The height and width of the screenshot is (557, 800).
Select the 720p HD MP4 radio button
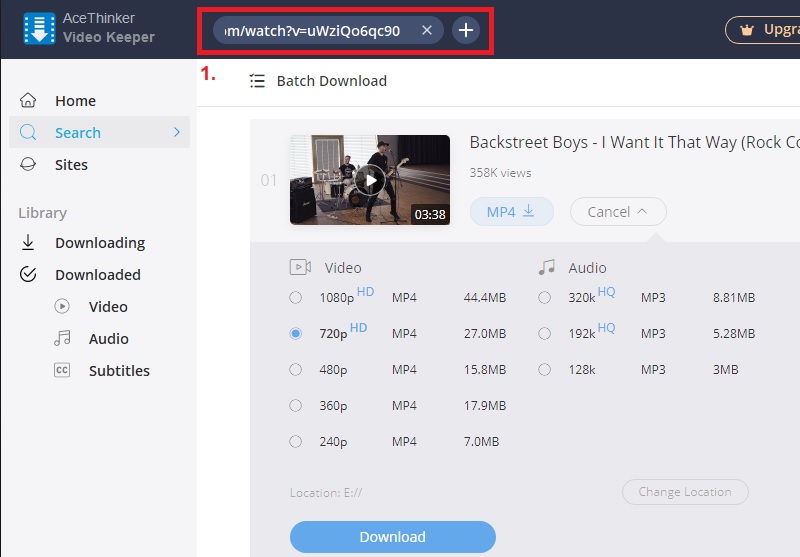click(x=295, y=334)
